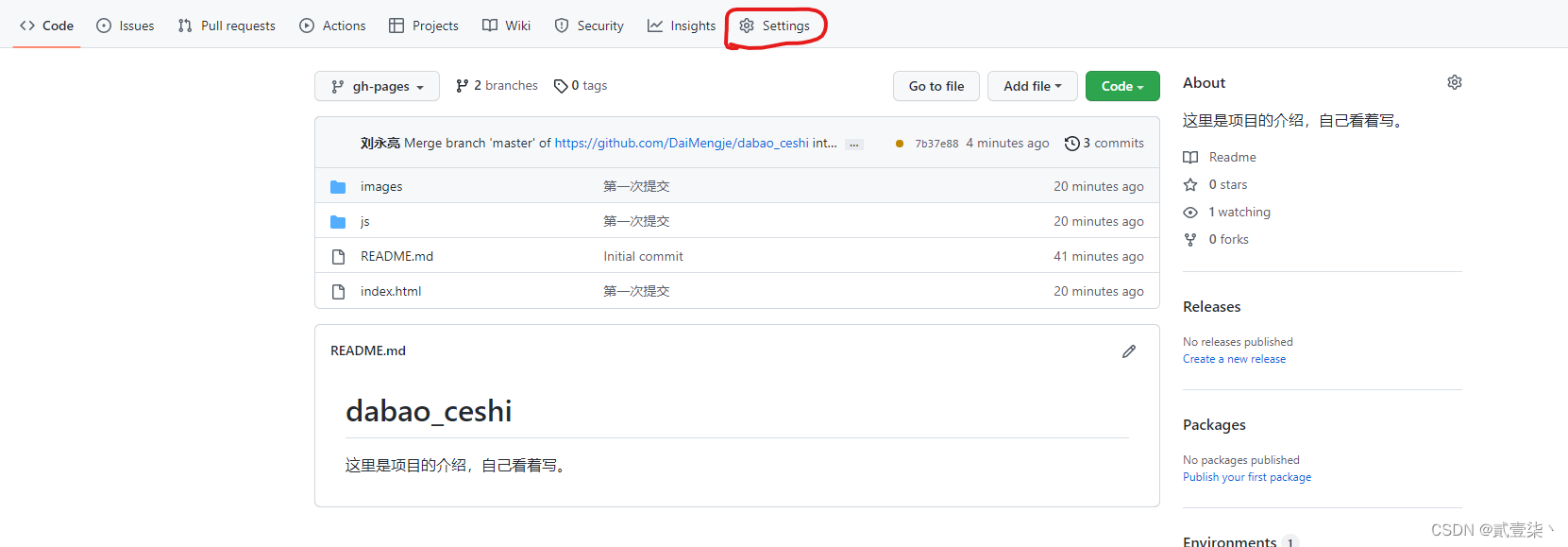Viewport: 1568px width, 547px height.
Task: Click the branch icon by 2 branches
Action: [x=463, y=86]
